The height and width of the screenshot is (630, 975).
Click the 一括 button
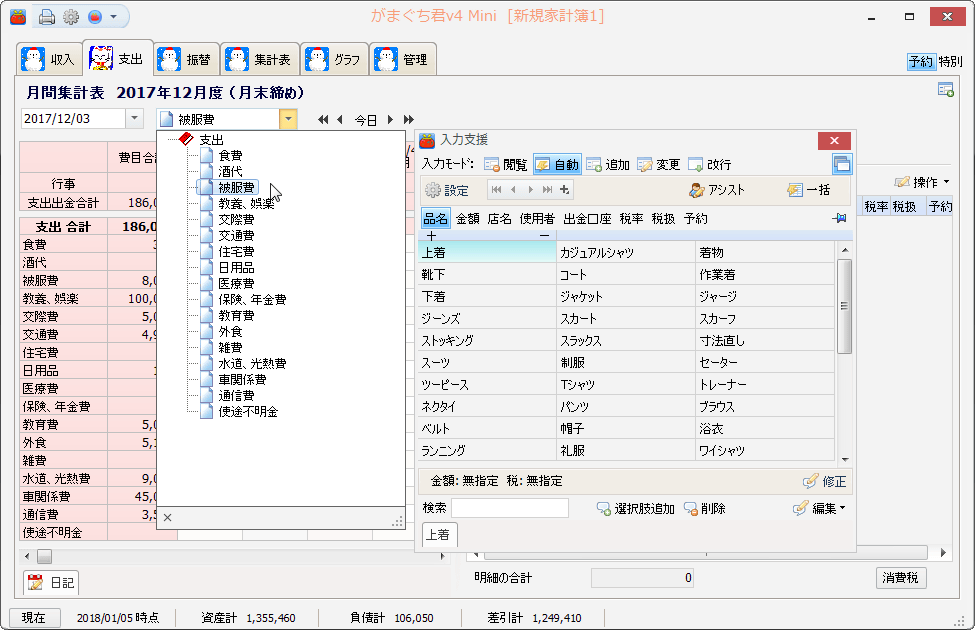[x=808, y=190]
